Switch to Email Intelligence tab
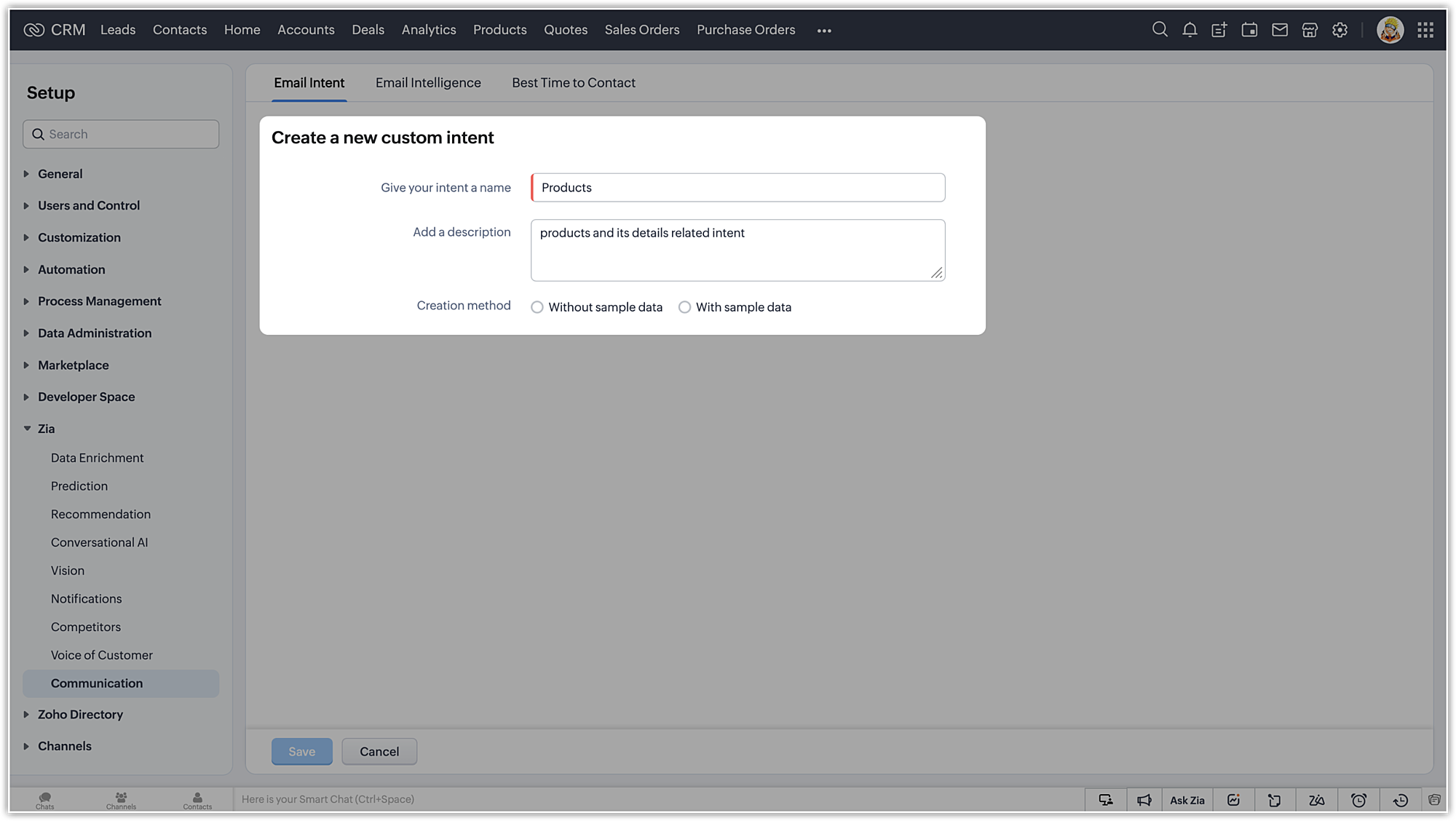Image resolution: width=1456 pixels, height=821 pixels. click(x=428, y=83)
